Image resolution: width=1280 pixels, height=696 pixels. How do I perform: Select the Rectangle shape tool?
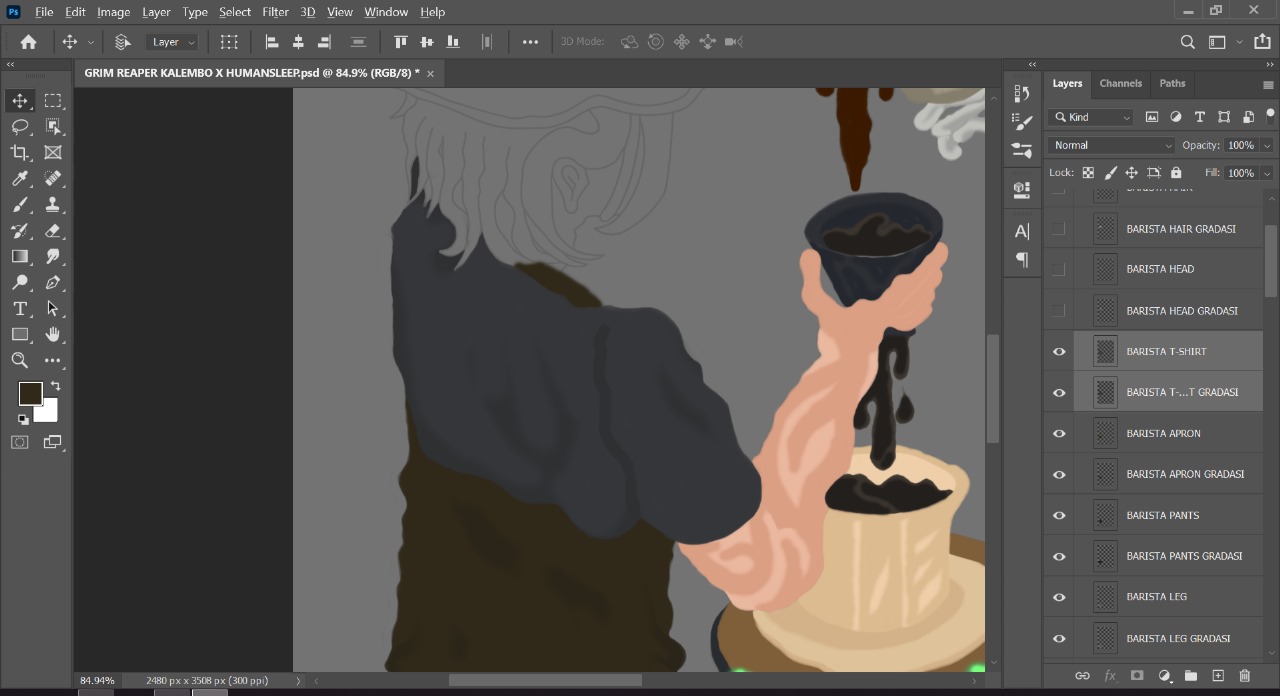[x=20, y=334]
